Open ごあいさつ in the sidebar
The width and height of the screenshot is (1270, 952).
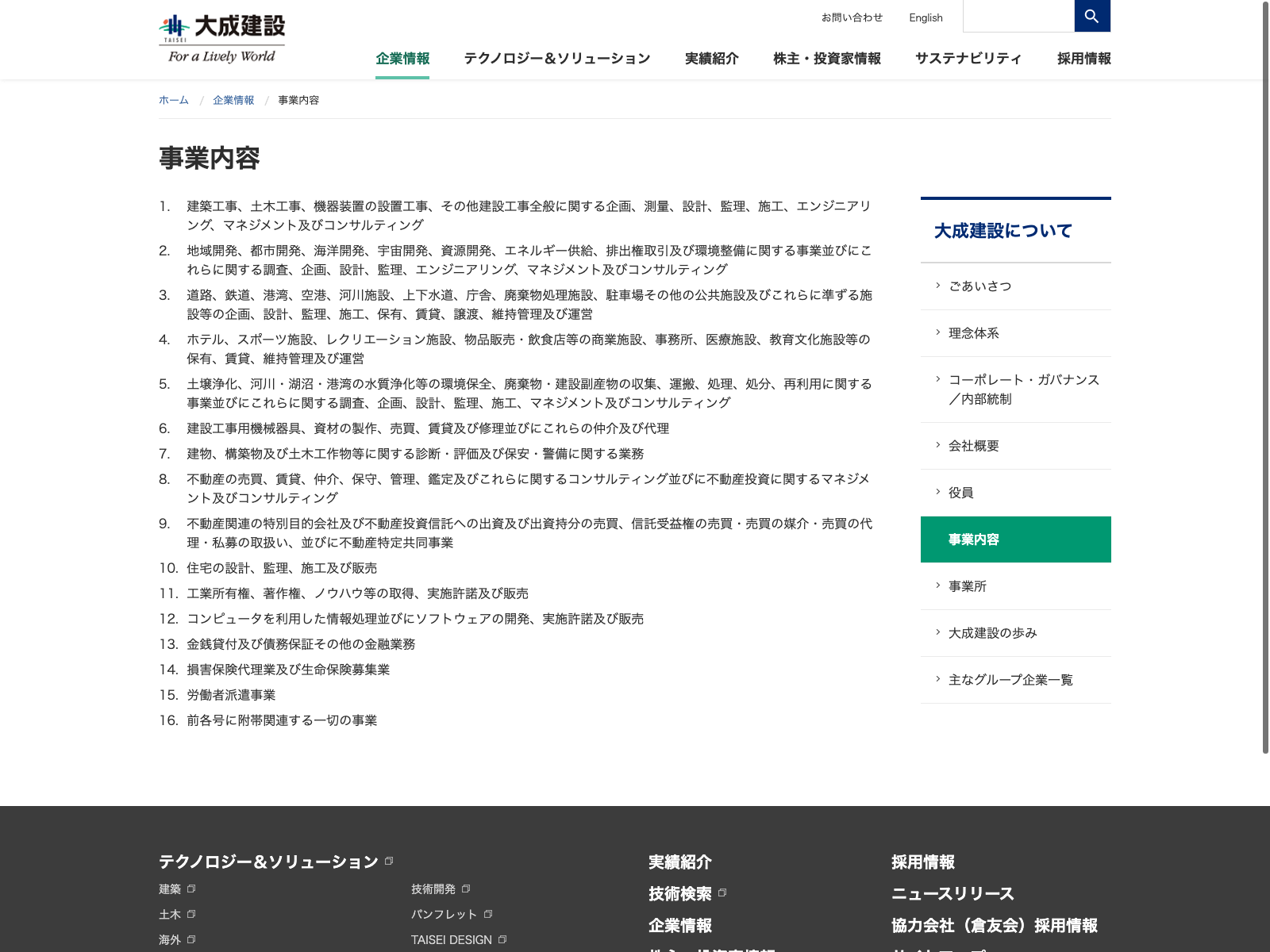[x=979, y=286]
